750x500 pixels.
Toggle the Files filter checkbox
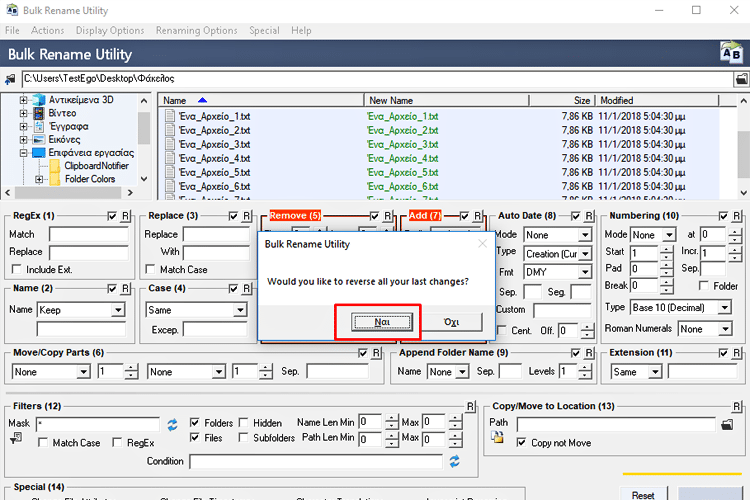(195, 437)
